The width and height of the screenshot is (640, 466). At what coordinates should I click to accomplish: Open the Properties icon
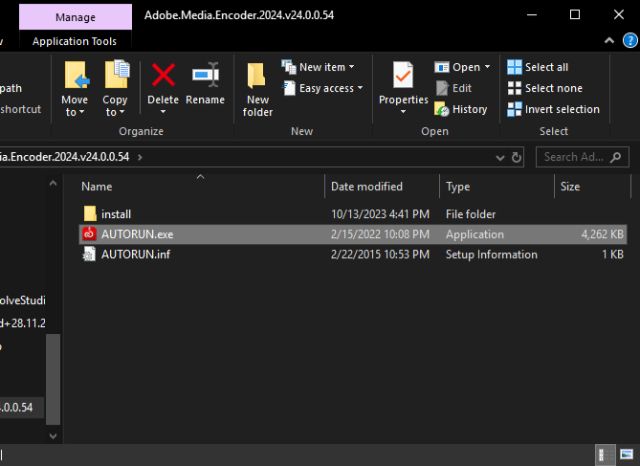[403, 75]
